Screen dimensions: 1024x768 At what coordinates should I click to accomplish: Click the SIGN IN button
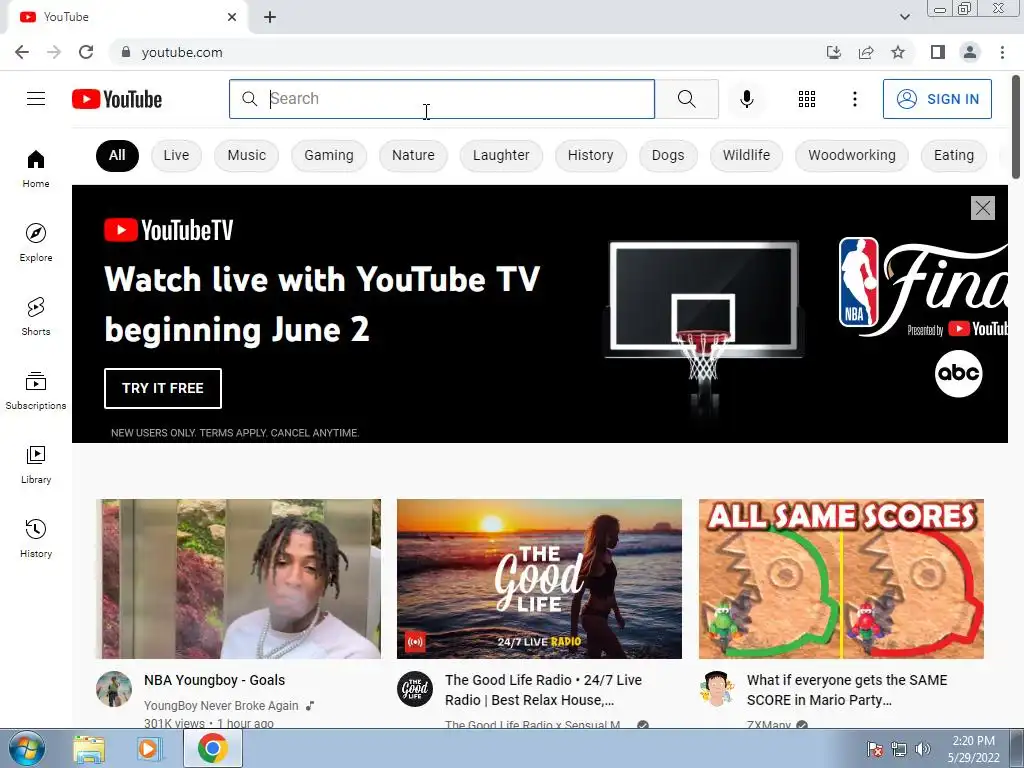click(937, 99)
